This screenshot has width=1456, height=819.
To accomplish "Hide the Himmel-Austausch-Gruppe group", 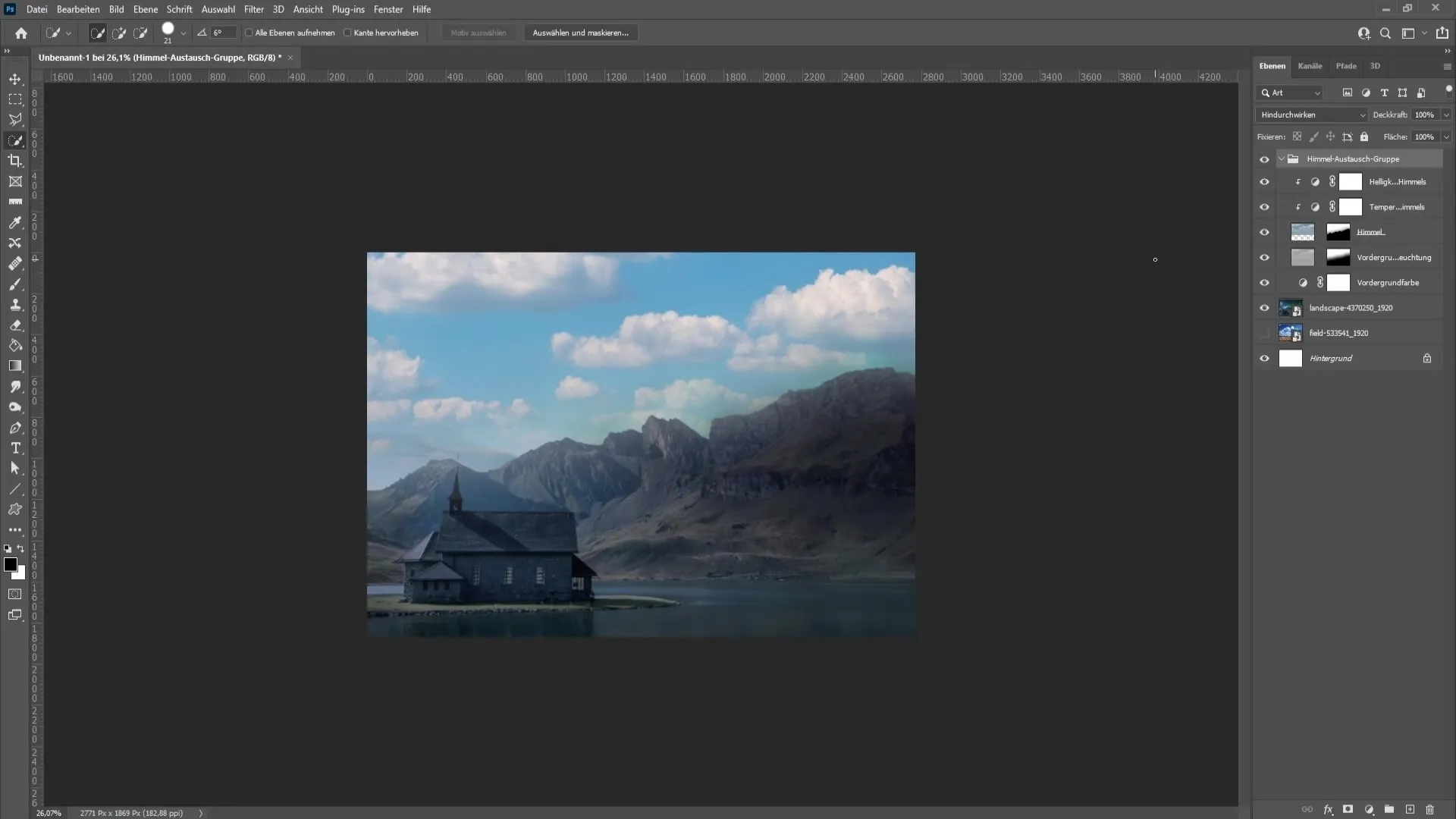I will 1264,159.
